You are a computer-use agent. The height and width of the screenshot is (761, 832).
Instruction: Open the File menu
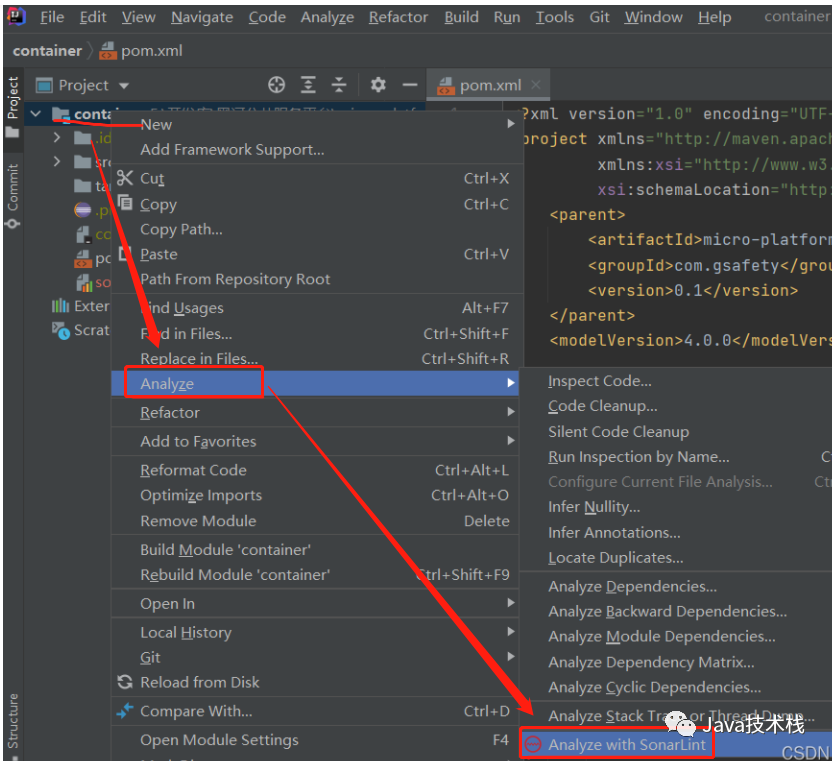pos(52,17)
